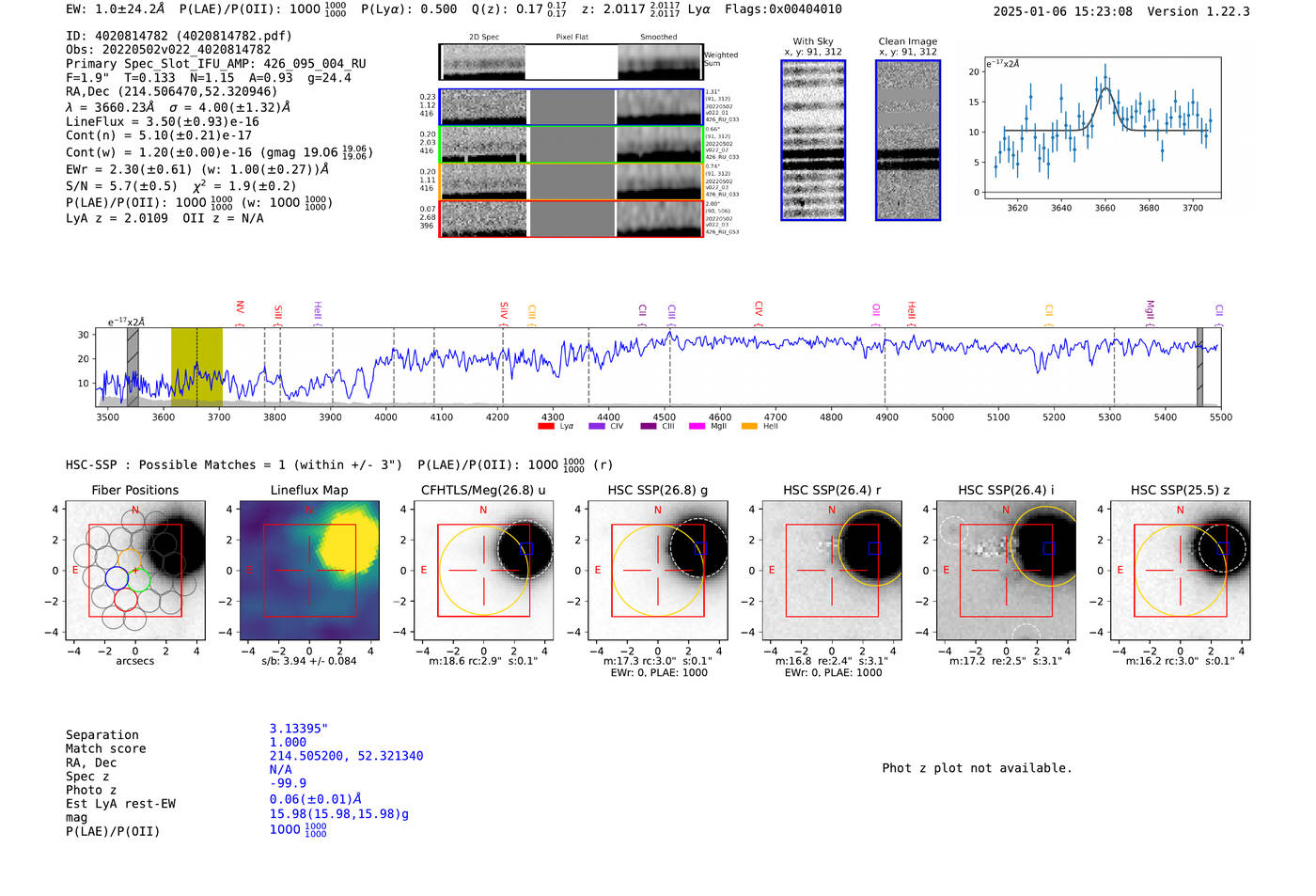Click the S/N = 5.7(±0.5) text
The width and height of the screenshot is (1316, 896).
click(x=121, y=186)
